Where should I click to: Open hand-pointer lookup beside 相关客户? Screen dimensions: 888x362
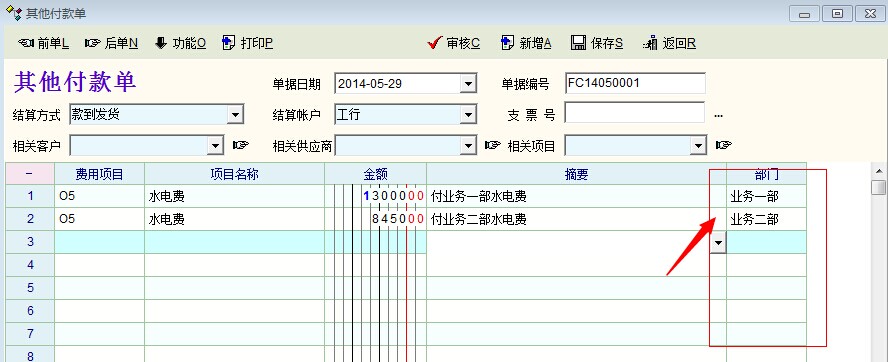pyautogui.click(x=241, y=146)
